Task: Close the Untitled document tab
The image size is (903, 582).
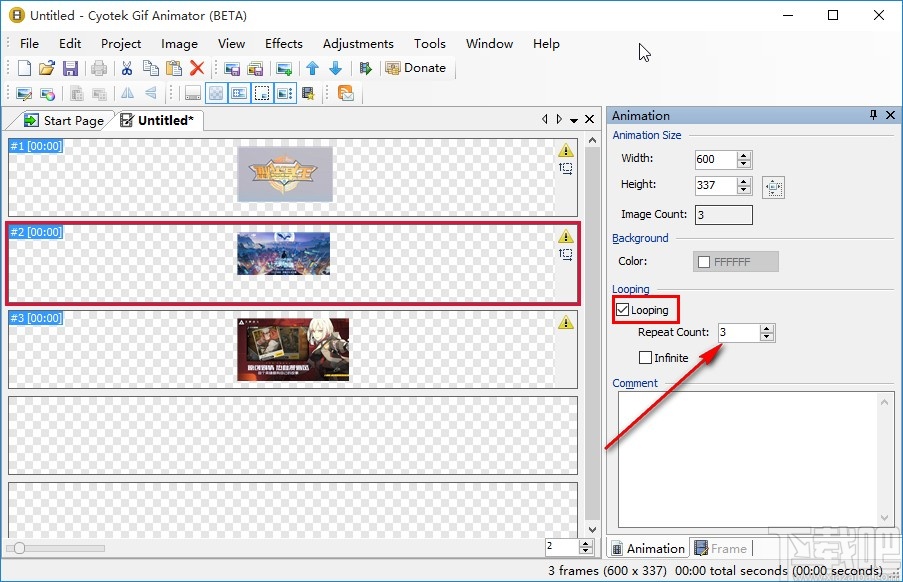Action: click(589, 119)
